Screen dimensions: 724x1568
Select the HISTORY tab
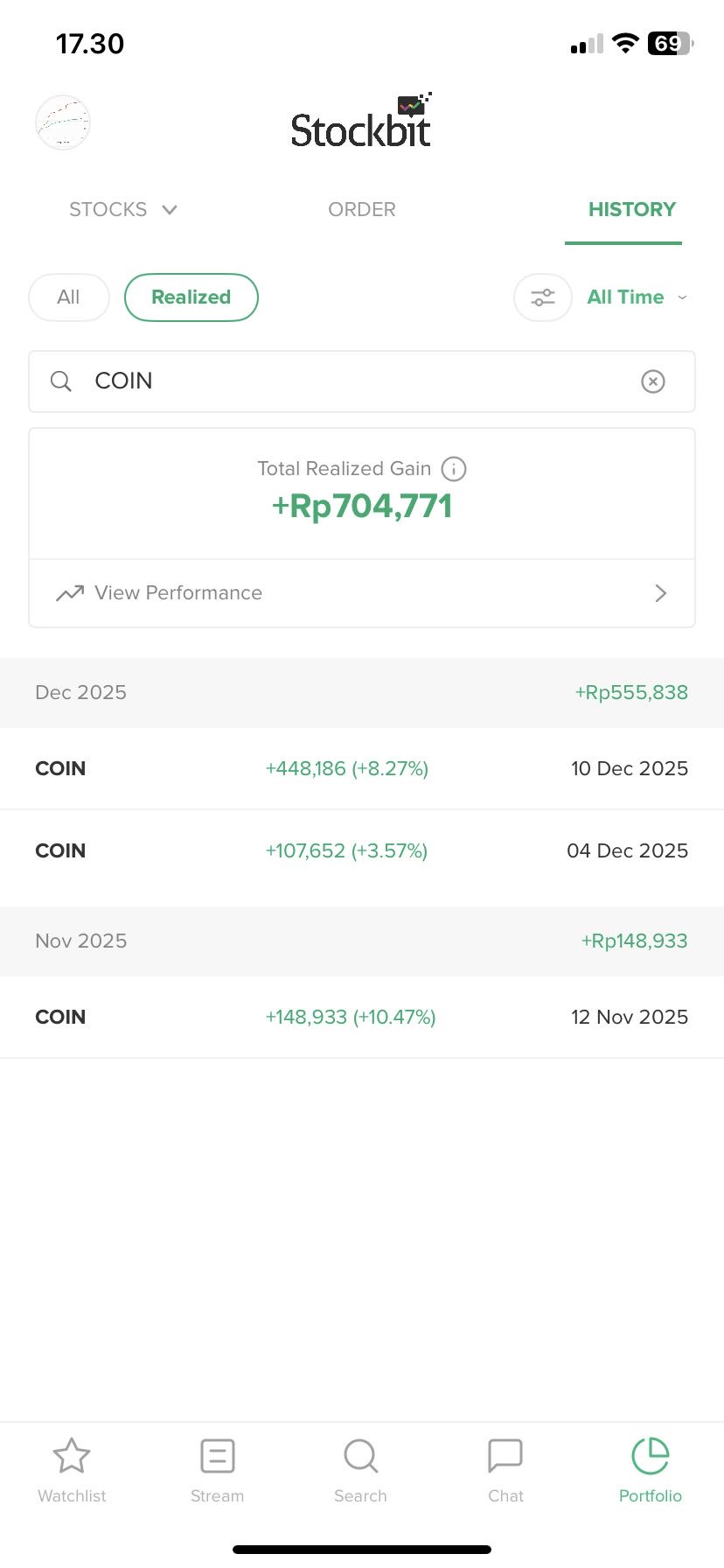pyautogui.click(x=631, y=210)
